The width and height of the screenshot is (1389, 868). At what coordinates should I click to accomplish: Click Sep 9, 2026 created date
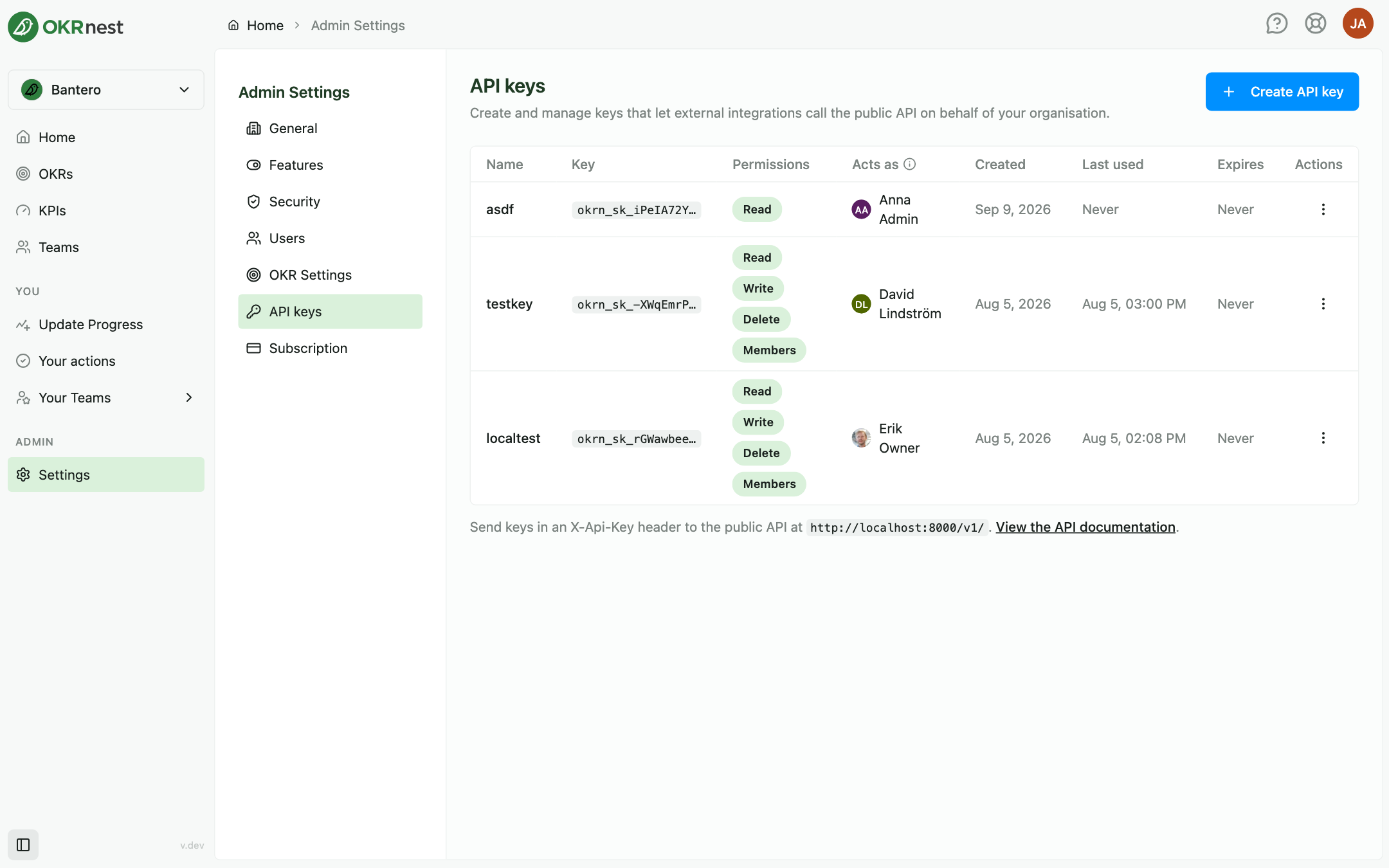1013,209
